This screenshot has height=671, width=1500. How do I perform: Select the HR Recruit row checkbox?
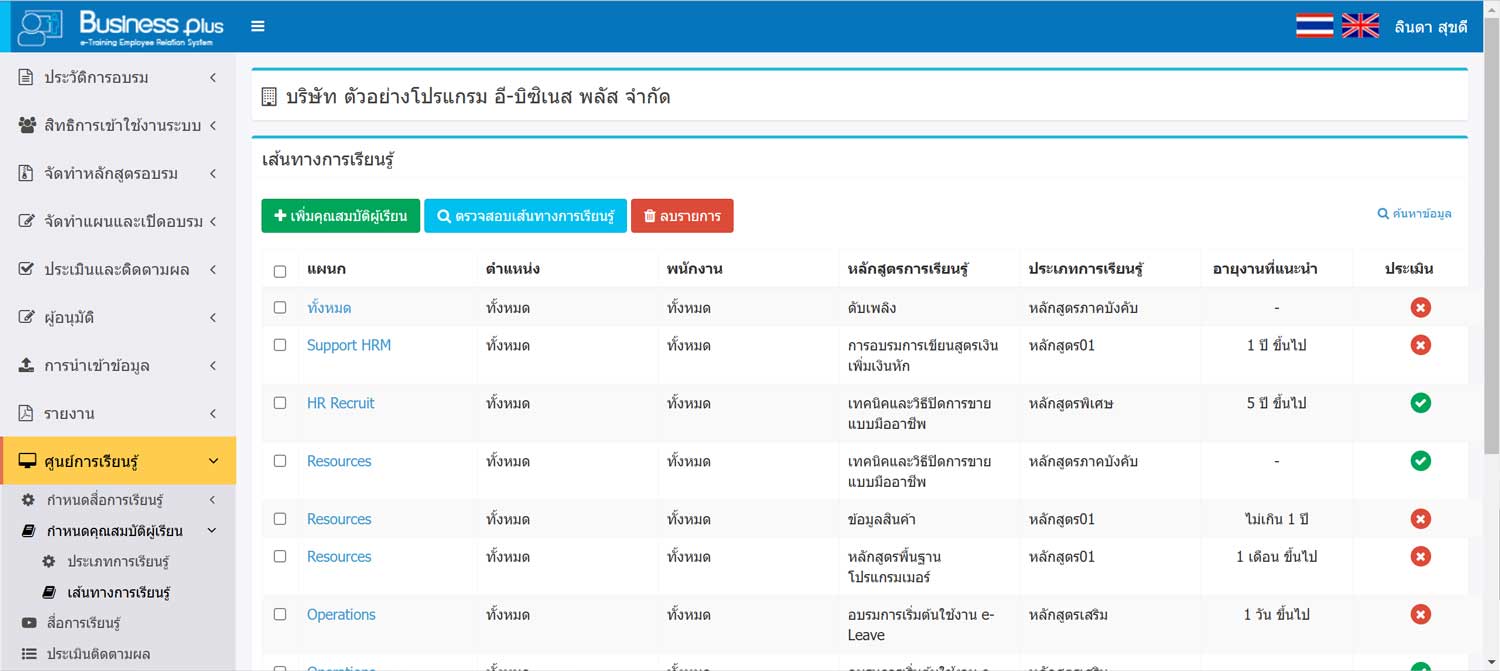pos(280,403)
